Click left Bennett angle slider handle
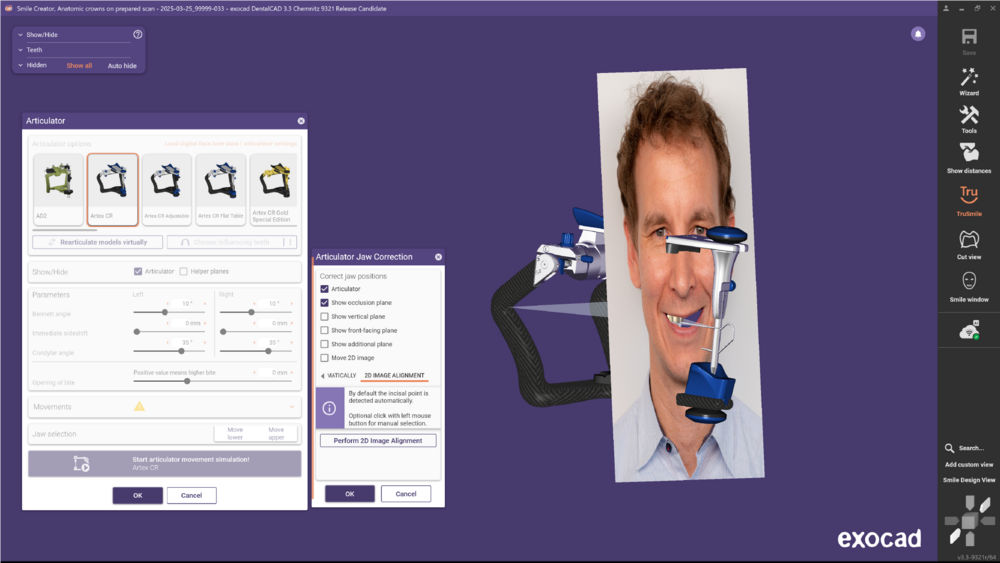Screen dimensions: 1000x563 [165, 312]
